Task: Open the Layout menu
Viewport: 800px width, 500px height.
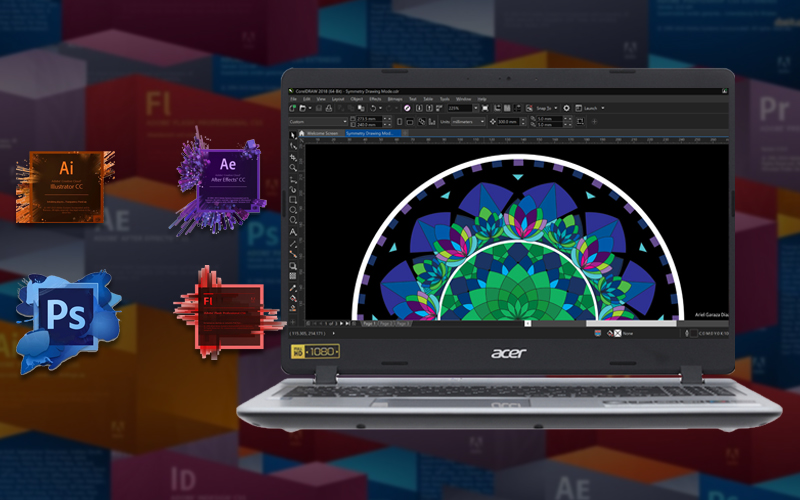Action: click(x=338, y=99)
